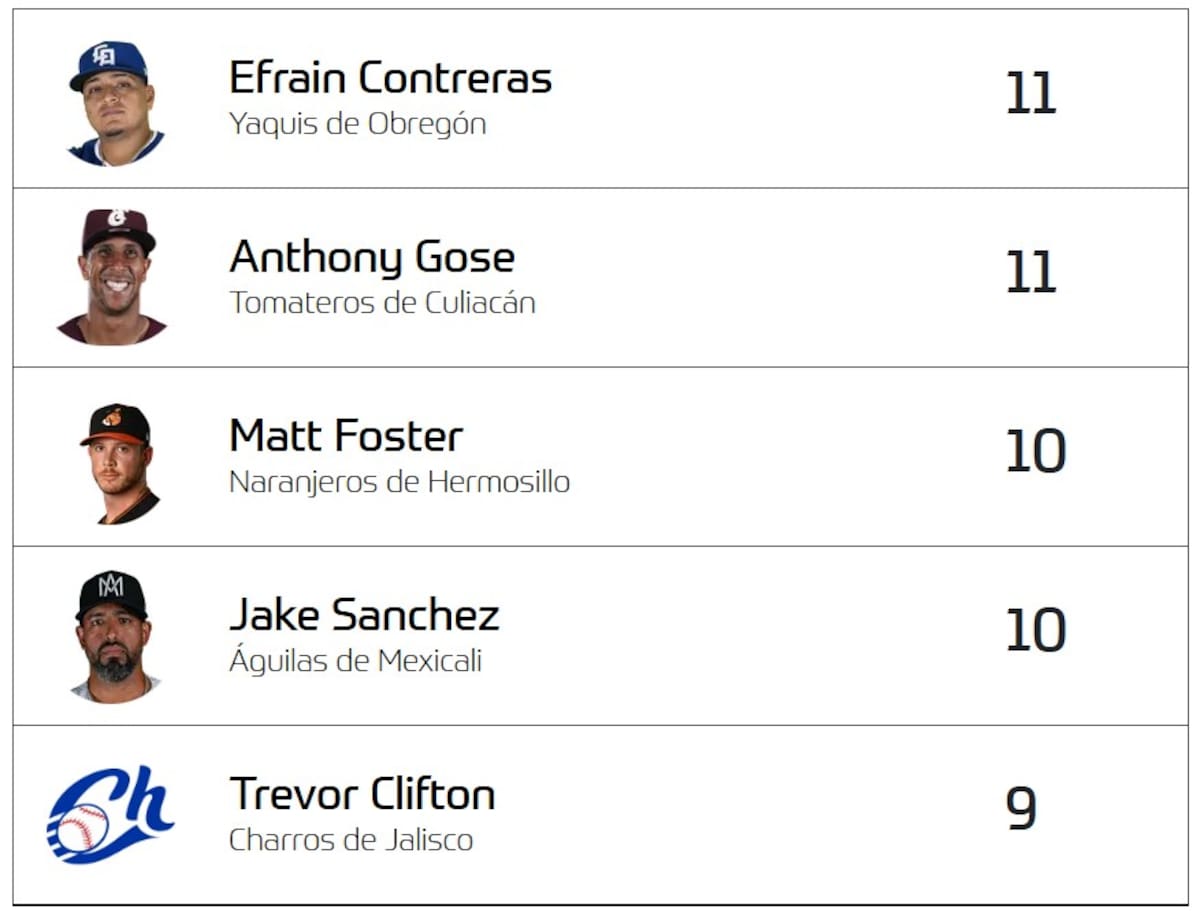Click Jake Sanchez stat value 10

1035,631
